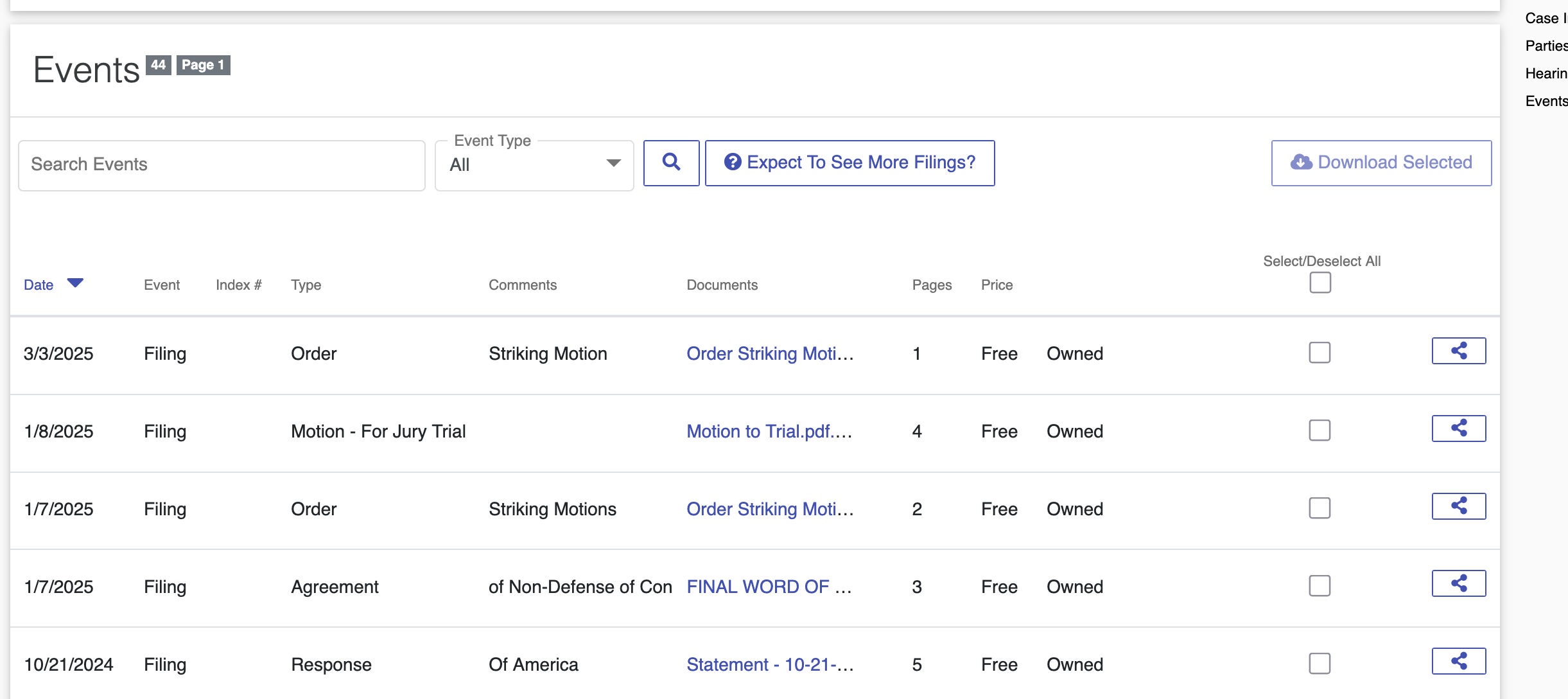Share the Agreement filing row
1568x699 pixels.
coord(1458,583)
